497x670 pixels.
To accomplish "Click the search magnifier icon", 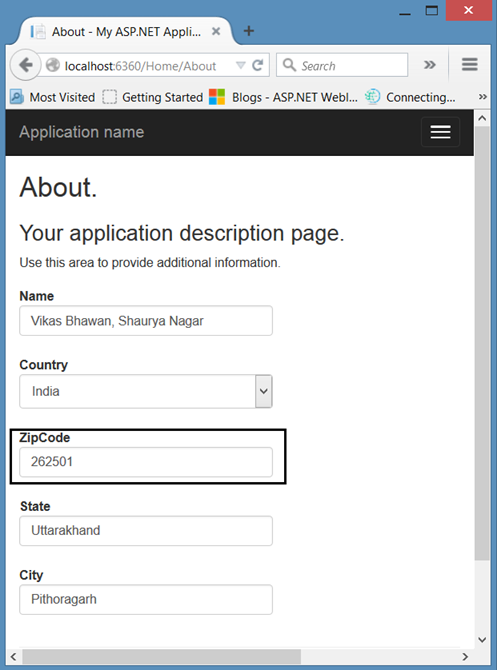I will pos(289,65).
